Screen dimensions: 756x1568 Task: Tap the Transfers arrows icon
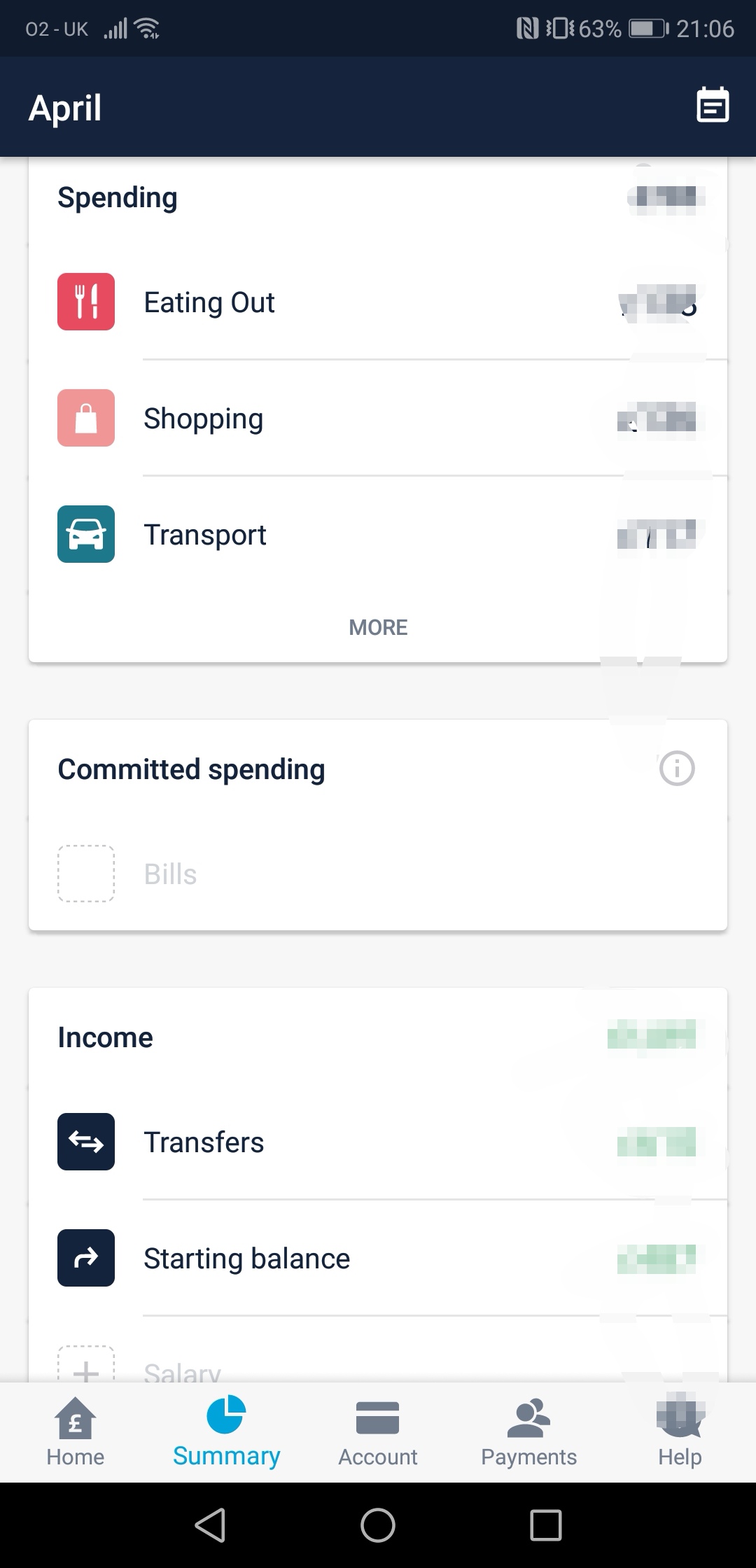pos(86,1142)
